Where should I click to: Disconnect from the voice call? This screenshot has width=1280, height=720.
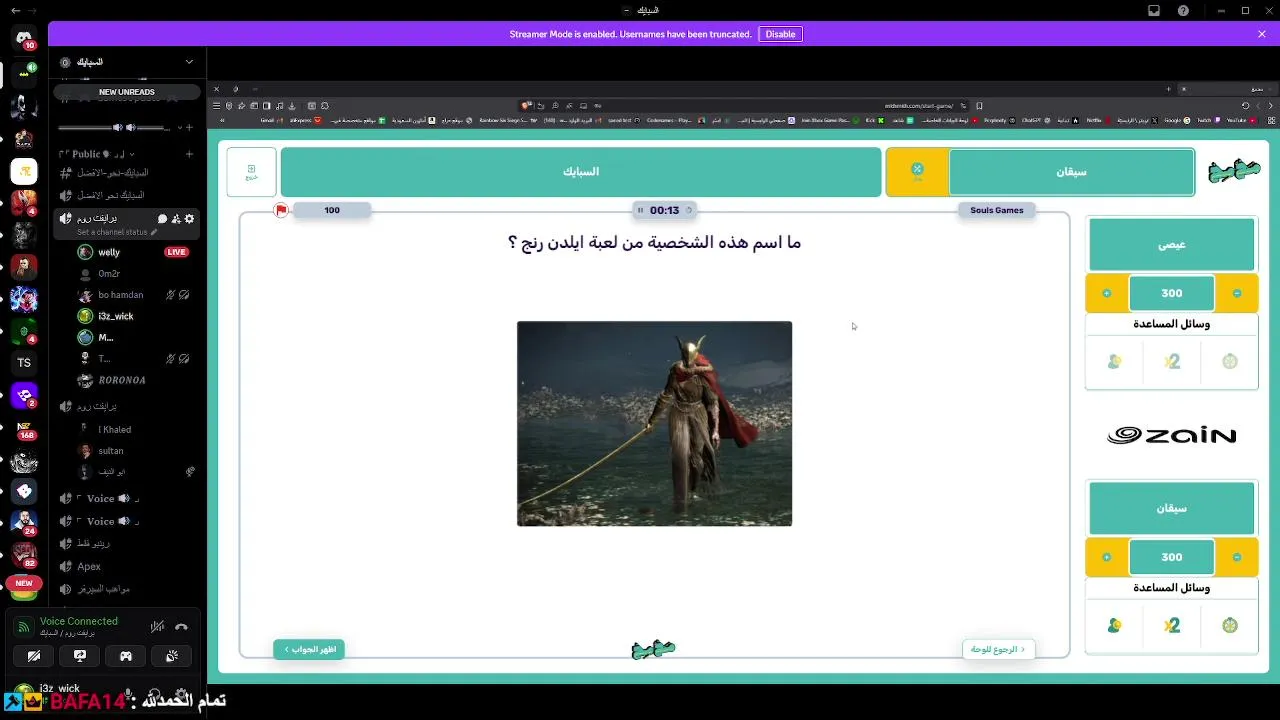tap(181, 627)
